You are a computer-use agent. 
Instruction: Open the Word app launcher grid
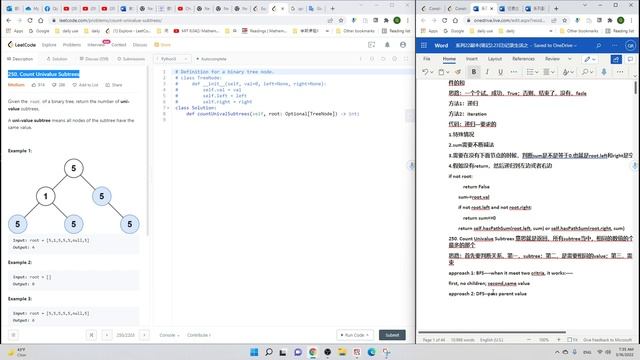tap(424, 46)
